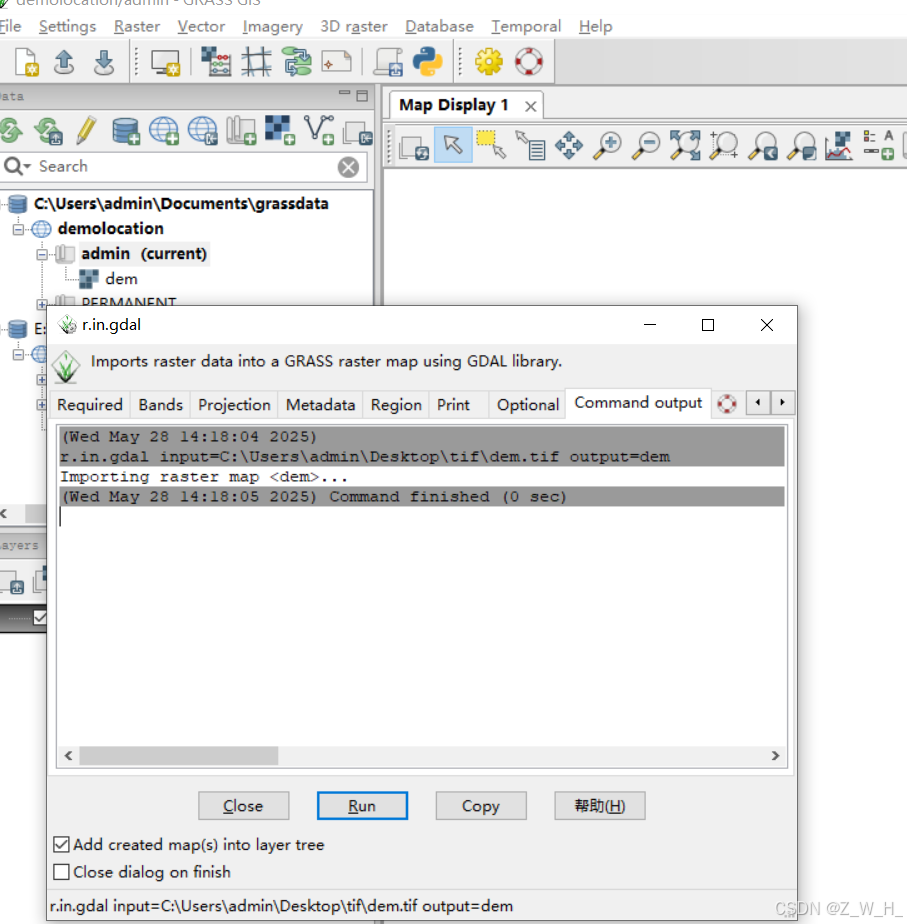This screenshot has width=907, height=924.
Task: Close the Map Display 1 tab
Action: [x=530, y=107]
